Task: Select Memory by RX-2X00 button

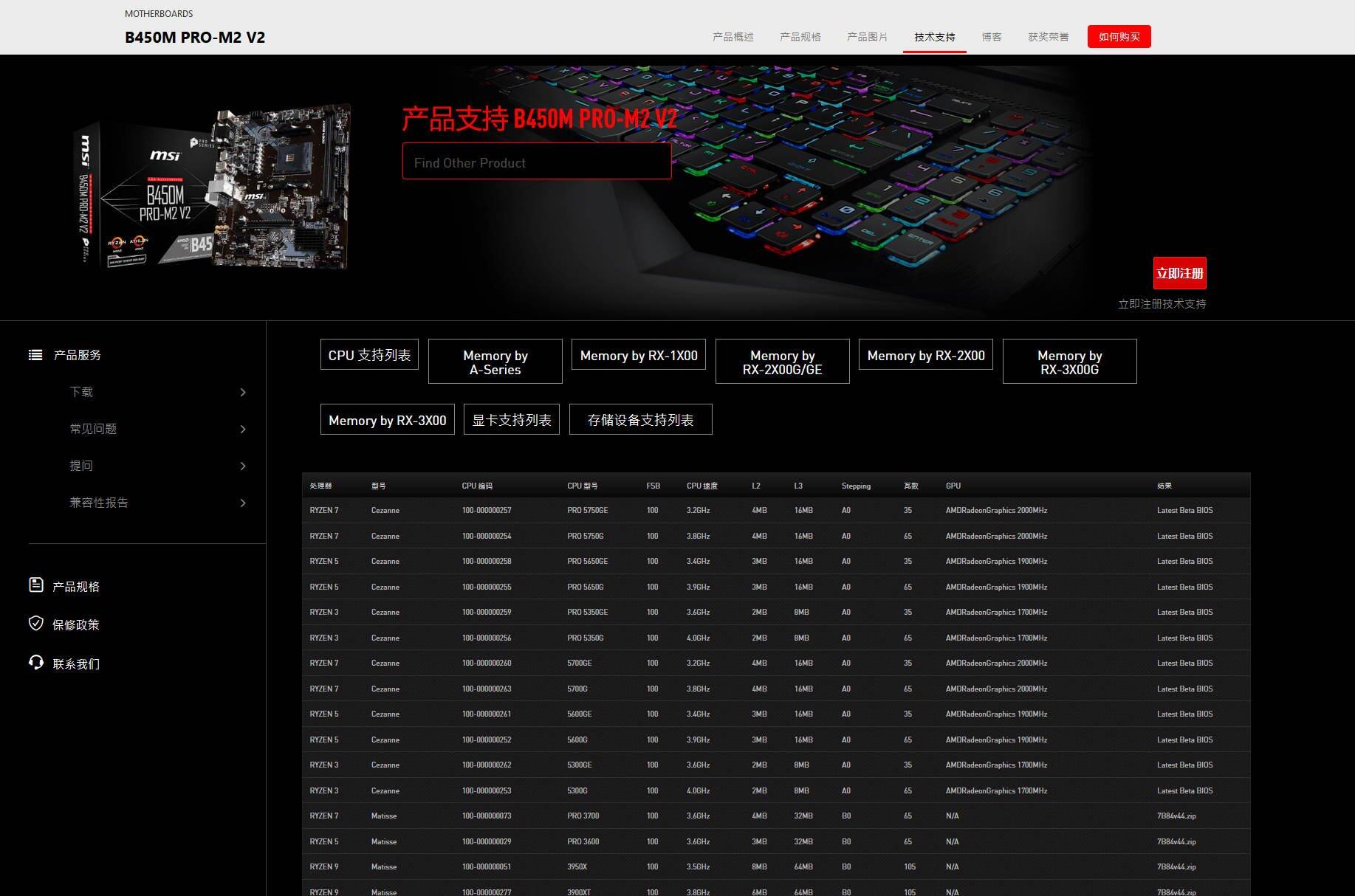Action: (926, 355)
